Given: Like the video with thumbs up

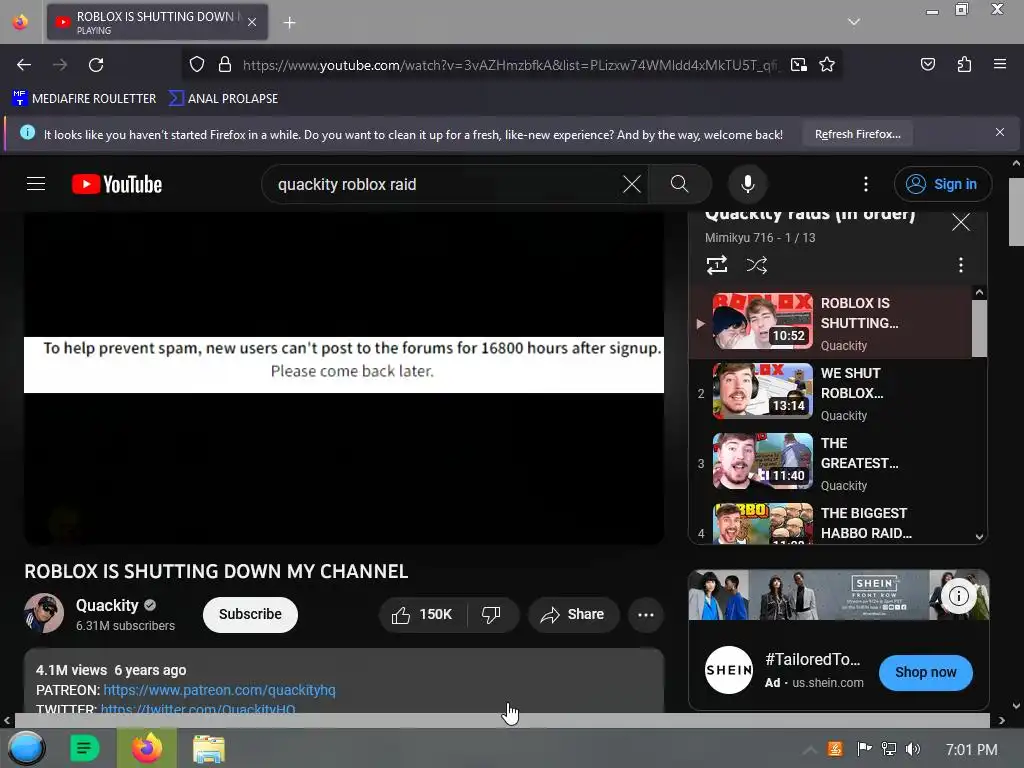Looking at the screenshot, I should point(422,615).
